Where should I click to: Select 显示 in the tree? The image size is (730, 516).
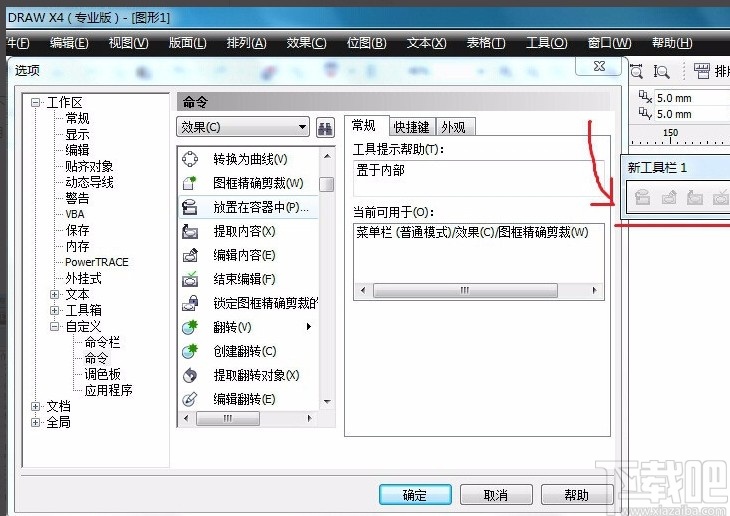(77, 134)
